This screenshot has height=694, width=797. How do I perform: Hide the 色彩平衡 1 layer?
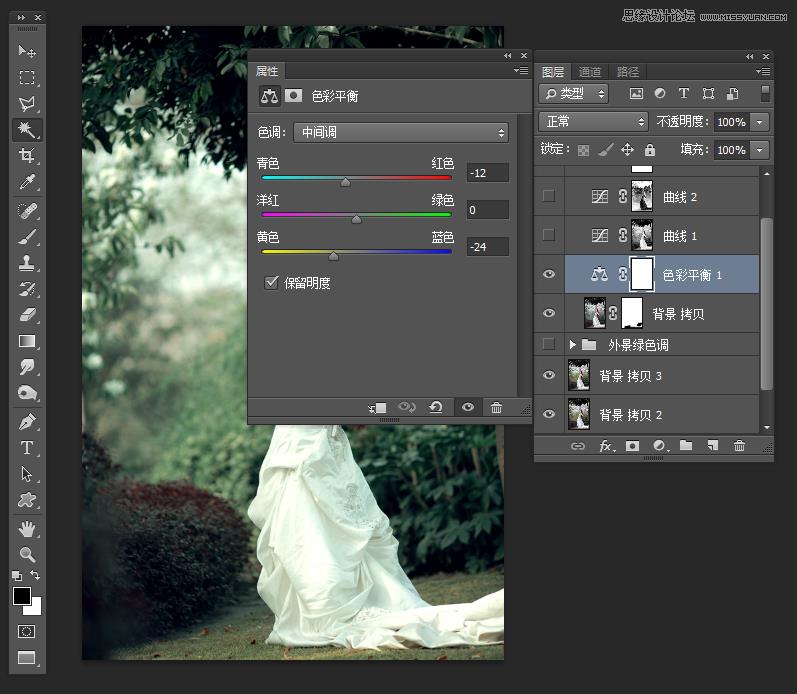(549, 274)
